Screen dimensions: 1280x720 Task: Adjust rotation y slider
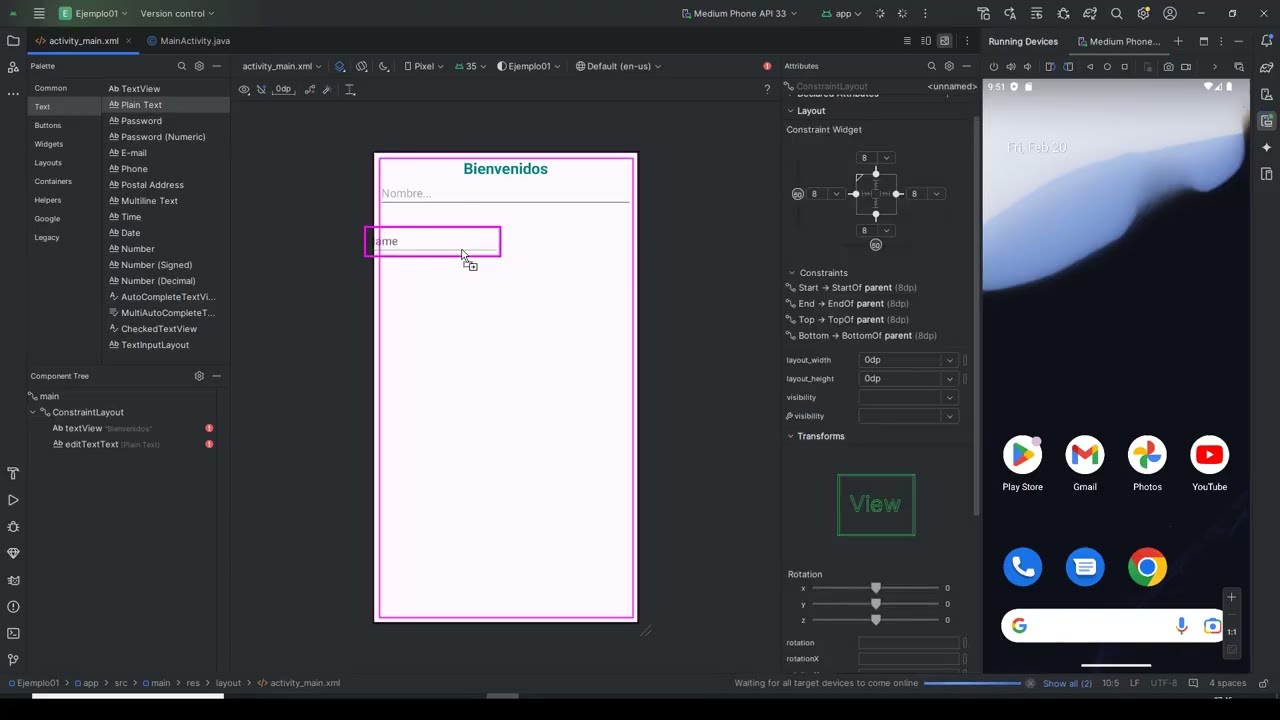[876, 604]
